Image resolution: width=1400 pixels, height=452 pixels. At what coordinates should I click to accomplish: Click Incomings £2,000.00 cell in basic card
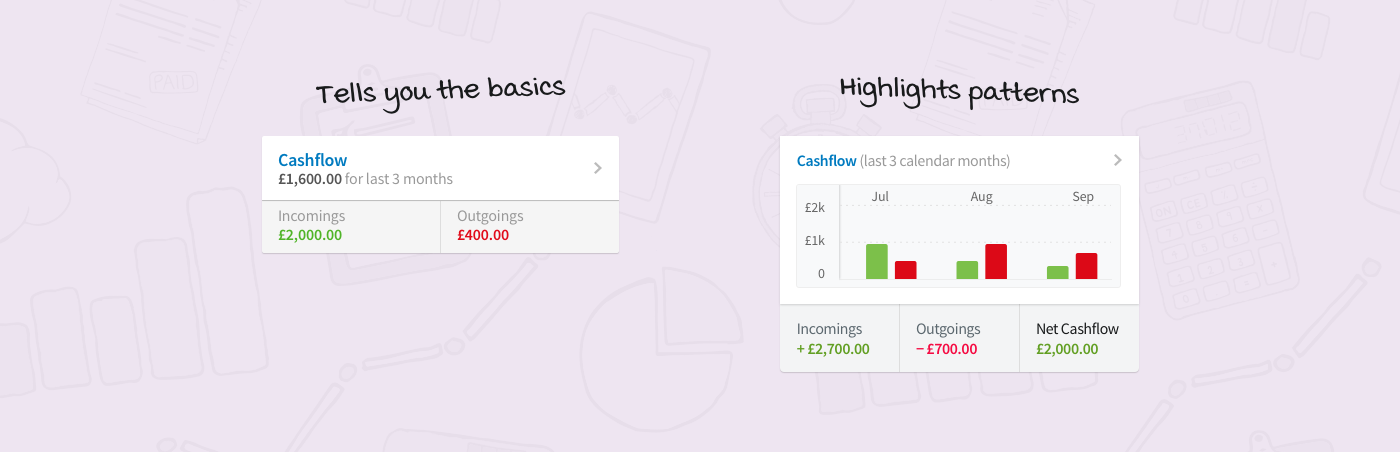click(x=350, y=226)
